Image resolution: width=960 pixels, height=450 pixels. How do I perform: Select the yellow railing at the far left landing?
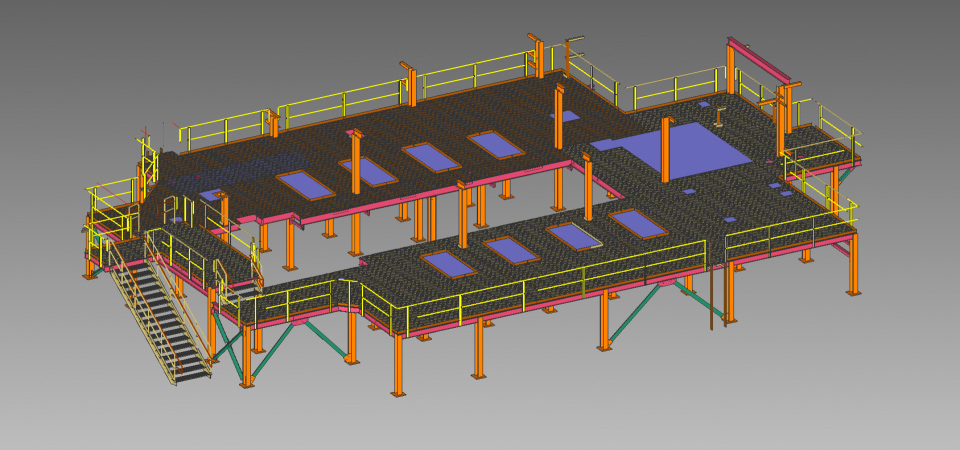[x=110, y=205]
